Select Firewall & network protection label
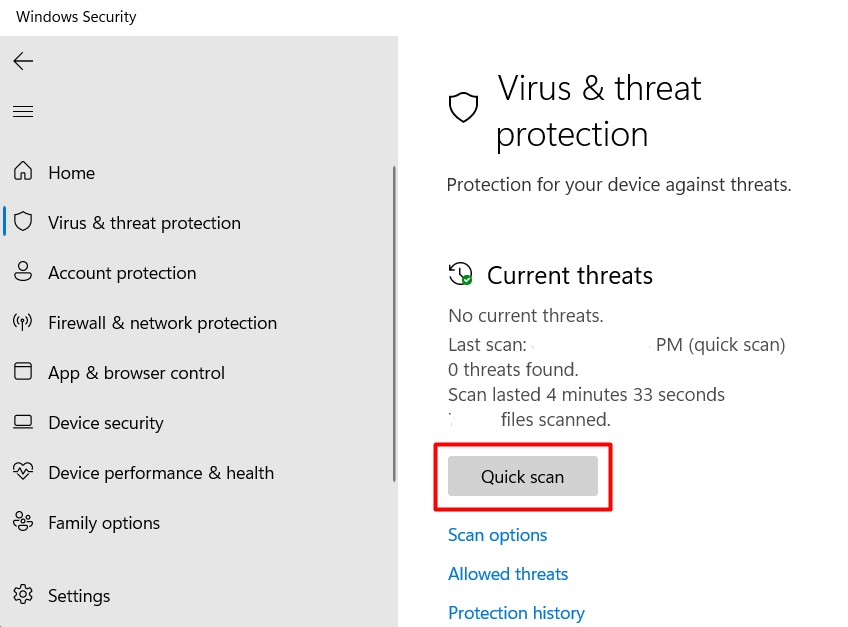Image resolution: width=848 pixels, height=627 pixels. click(x=162, y=323)
